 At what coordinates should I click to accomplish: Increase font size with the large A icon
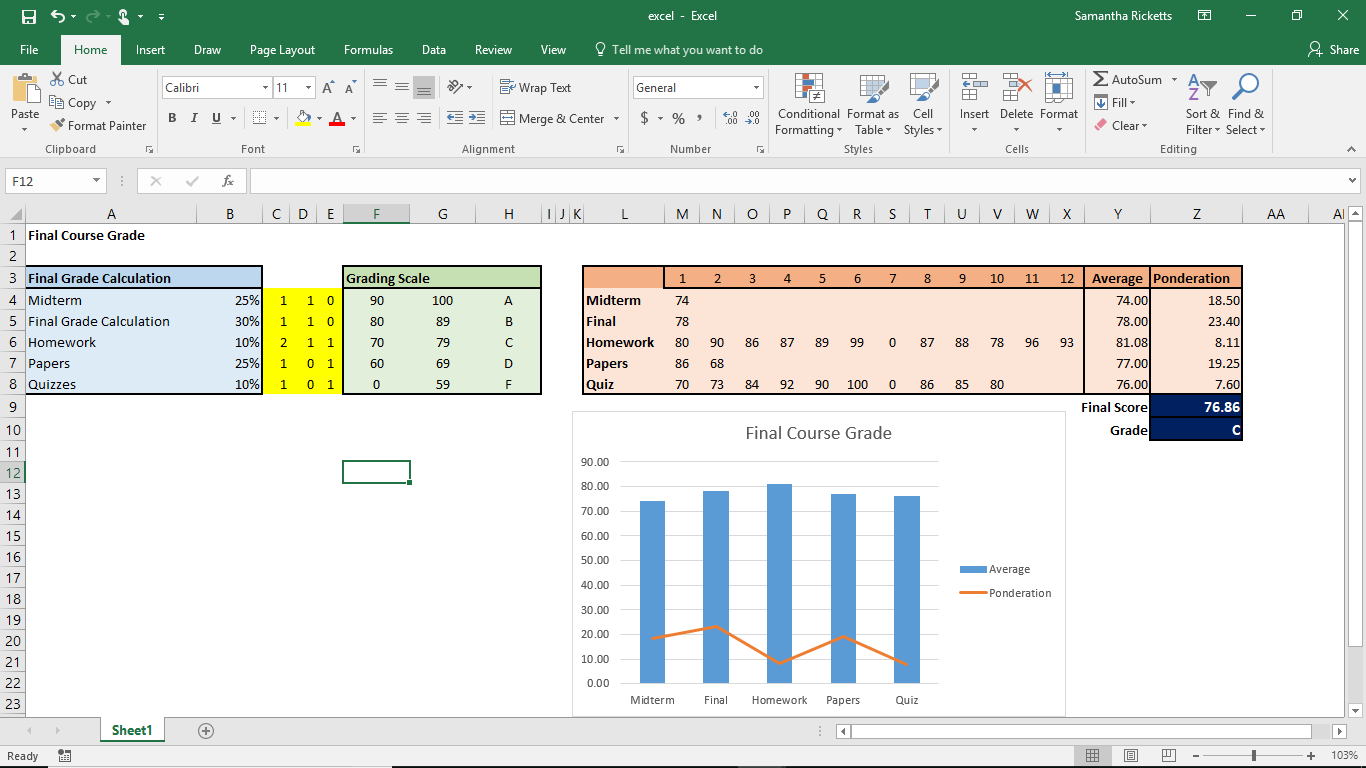coord(328,88)
